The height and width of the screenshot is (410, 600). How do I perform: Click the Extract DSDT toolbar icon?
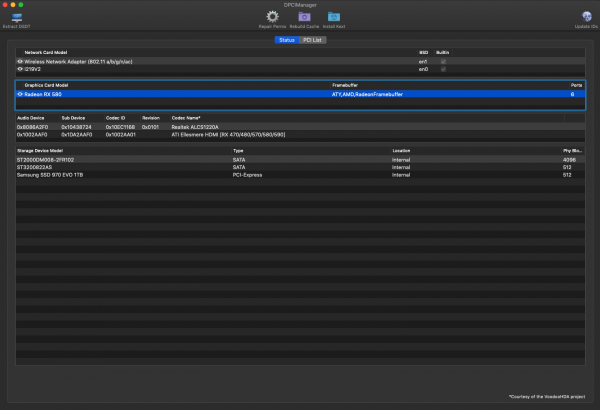click(16, 16)
